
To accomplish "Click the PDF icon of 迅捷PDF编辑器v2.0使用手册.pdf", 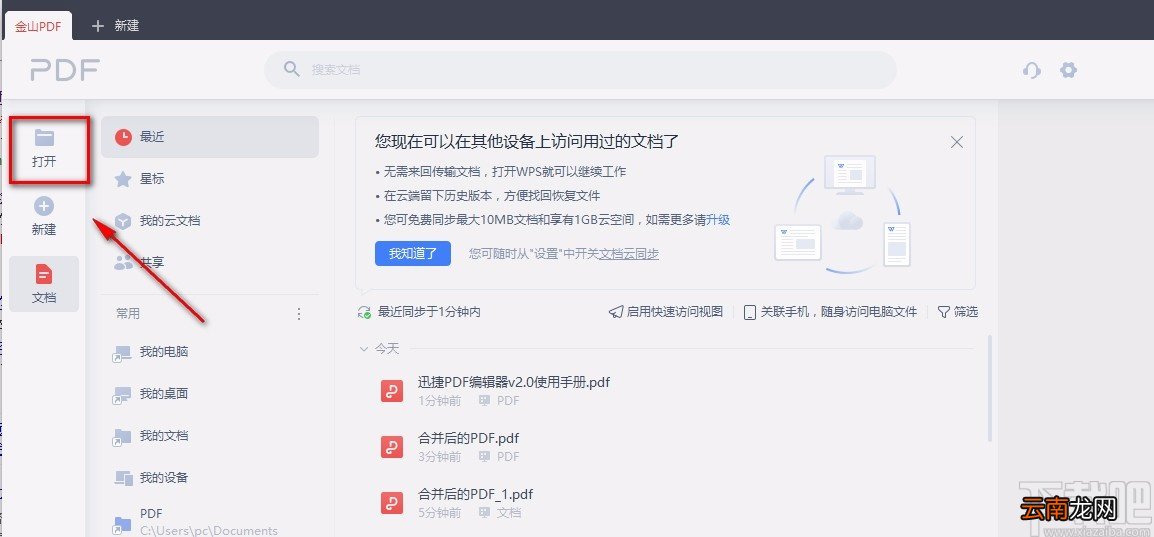I will (x=392, y=391).
